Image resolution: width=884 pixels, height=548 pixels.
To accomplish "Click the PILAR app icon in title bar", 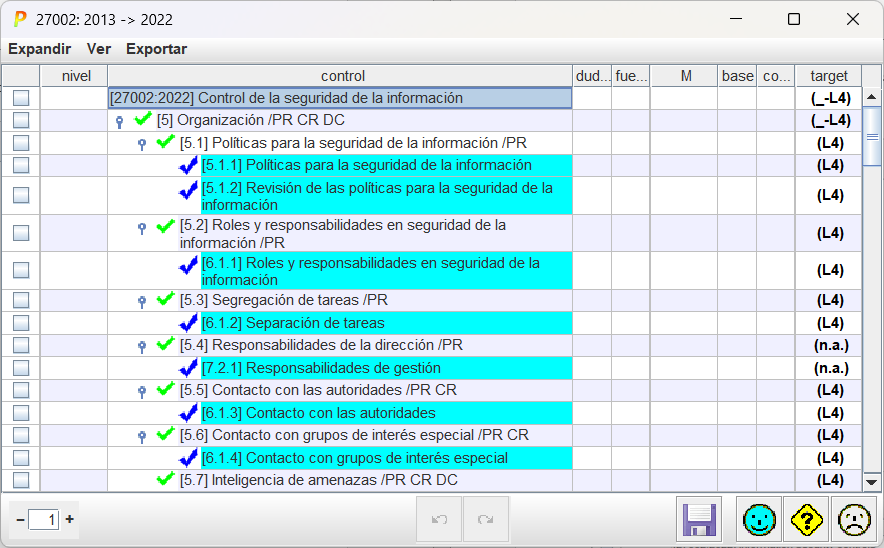I will point(20,19).
